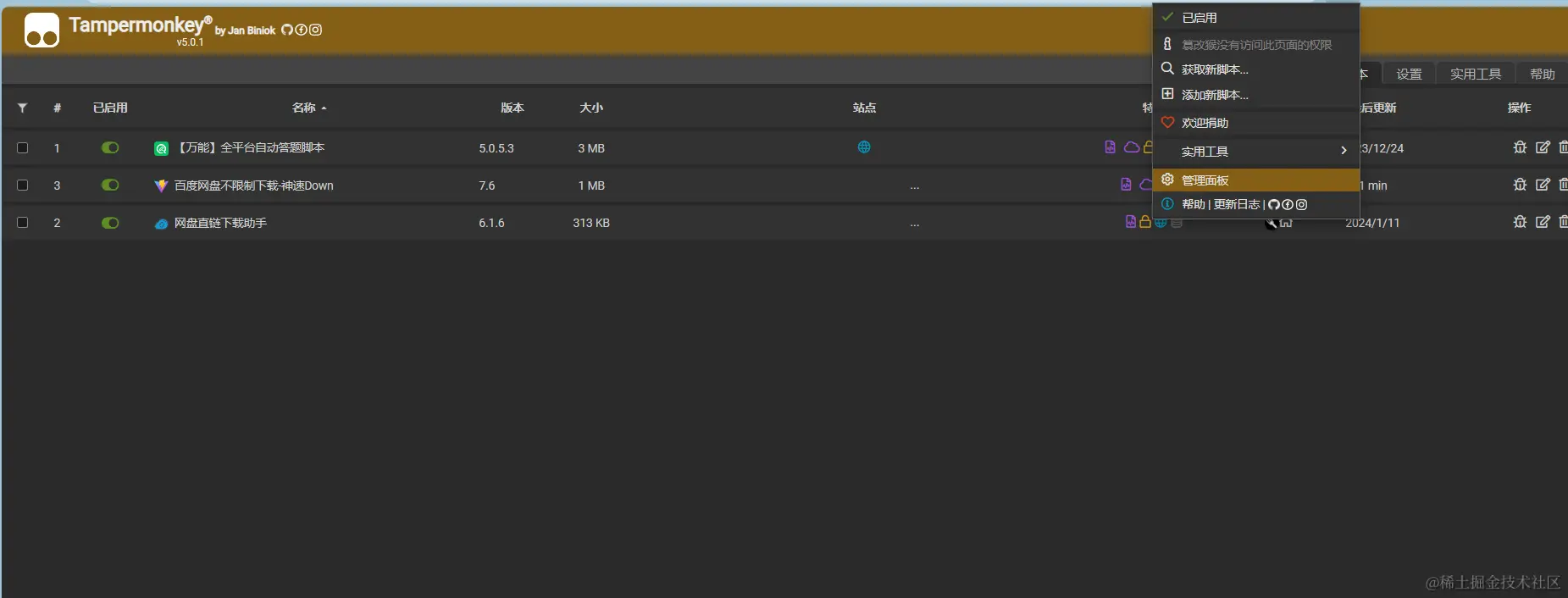Click version cell 6.1.6

click(x=491, y=223)
